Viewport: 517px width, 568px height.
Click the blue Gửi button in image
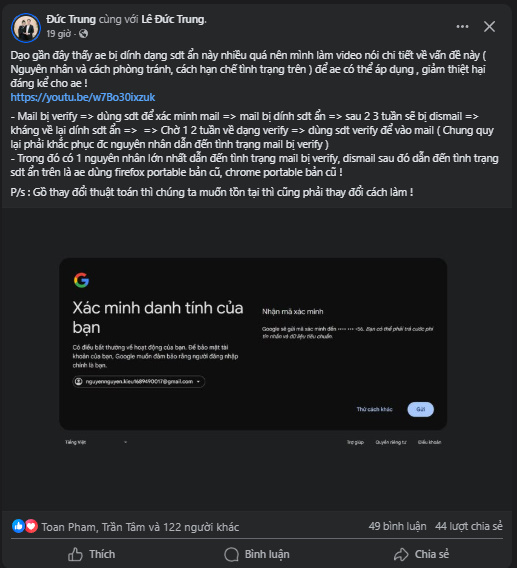421,409
